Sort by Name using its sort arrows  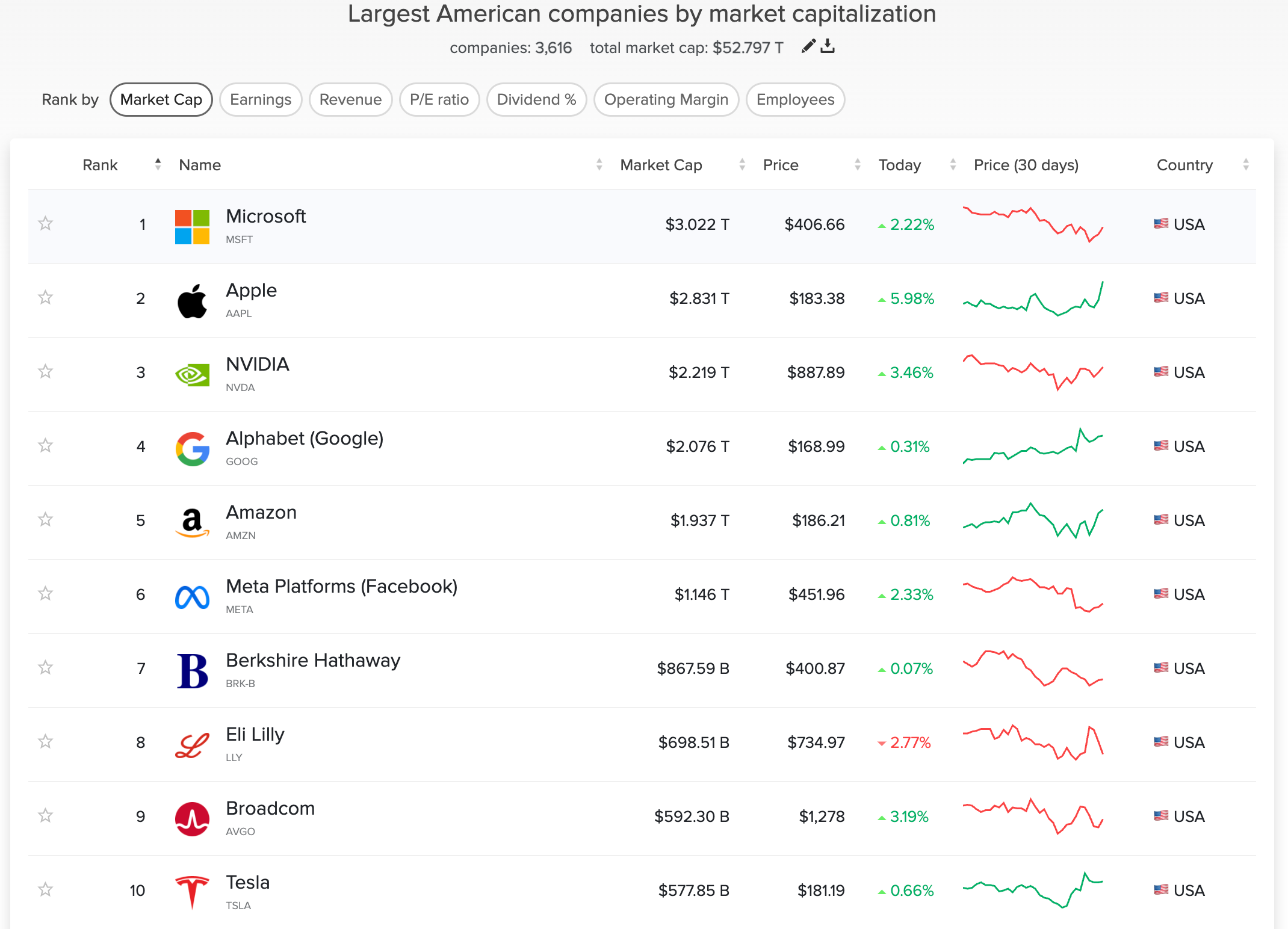coord(599,164)
